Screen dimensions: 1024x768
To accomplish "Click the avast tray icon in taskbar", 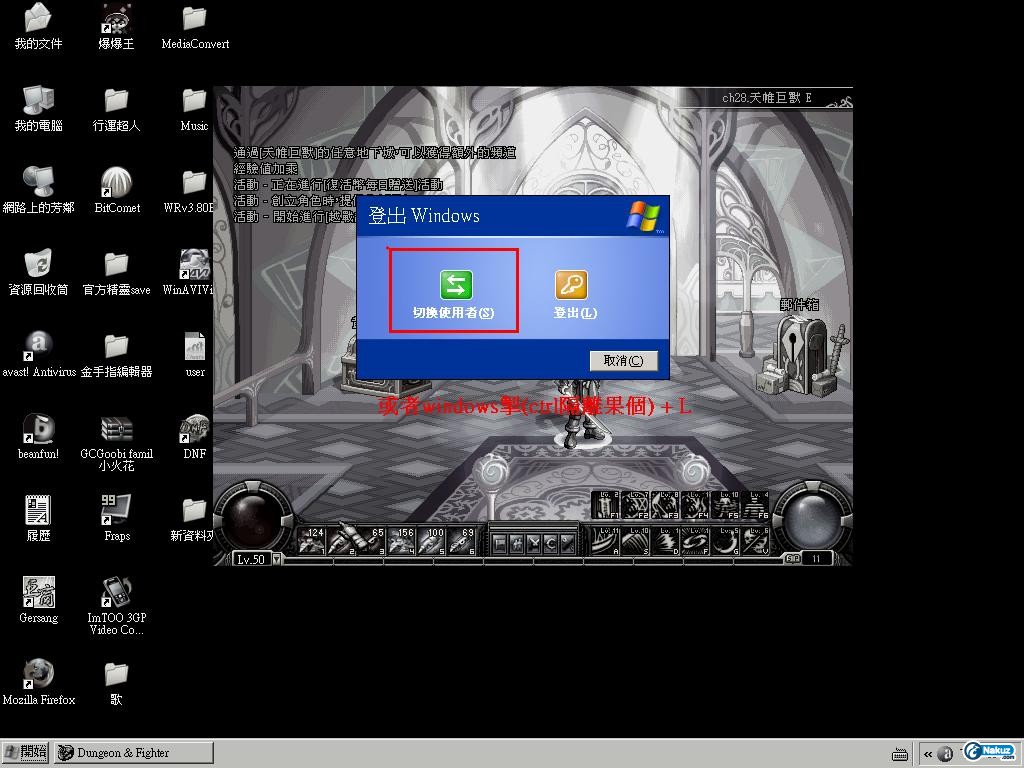I will 945,754.
